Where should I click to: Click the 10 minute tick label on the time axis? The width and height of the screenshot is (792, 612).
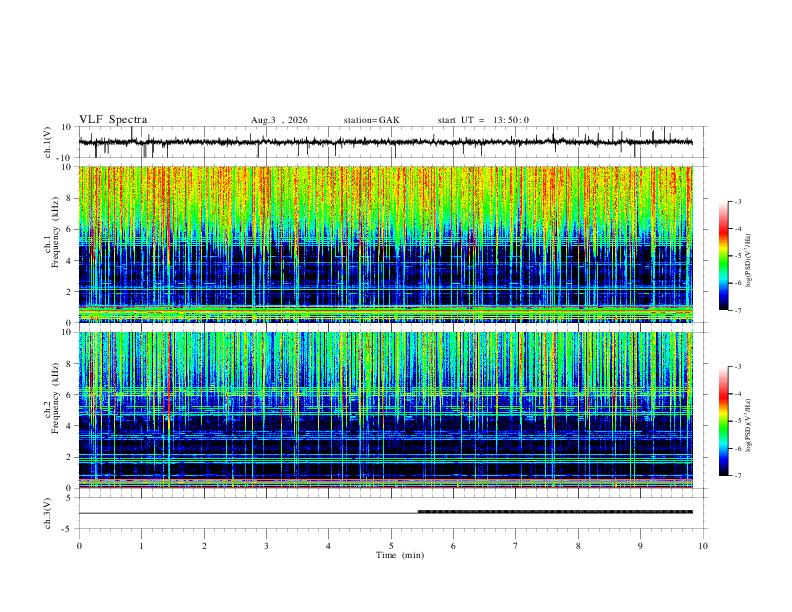click(703, 546)
